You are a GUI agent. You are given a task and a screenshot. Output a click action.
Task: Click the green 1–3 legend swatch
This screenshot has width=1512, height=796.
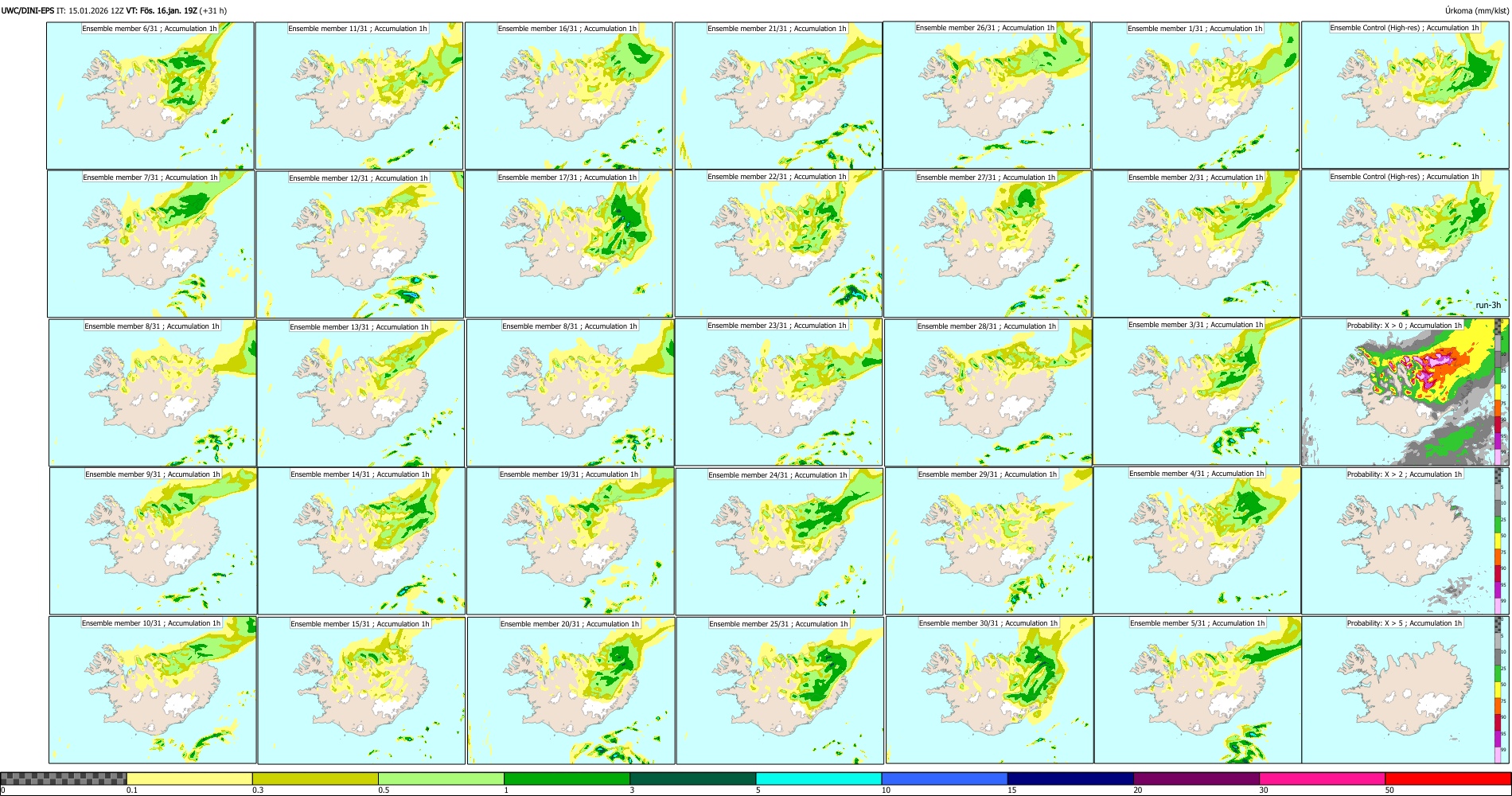point(567,778)
